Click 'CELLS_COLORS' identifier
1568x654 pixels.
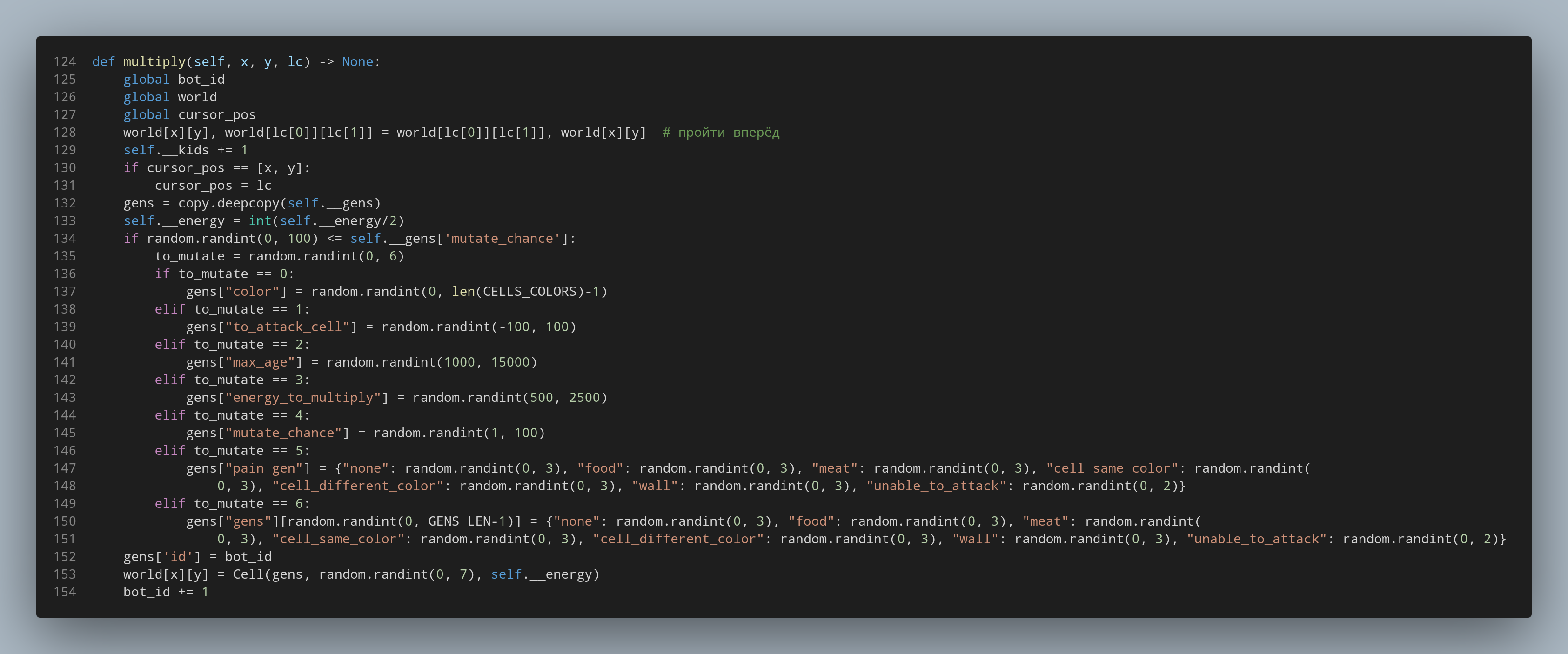point(529,291)
